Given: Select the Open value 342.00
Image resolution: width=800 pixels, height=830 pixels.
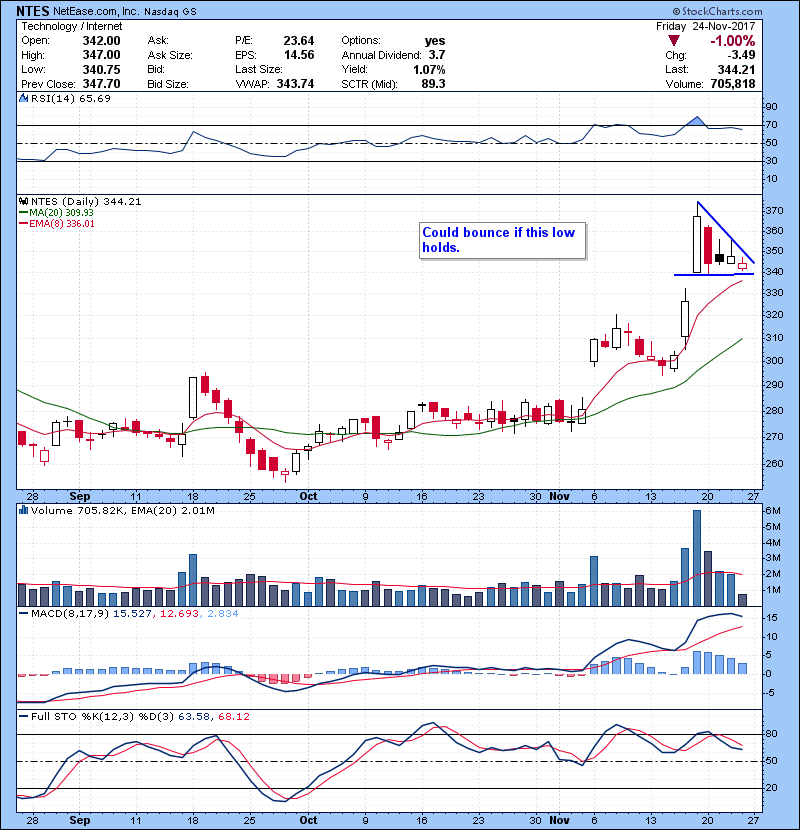Looking at the screenshot, I should [x=101, y=41].
